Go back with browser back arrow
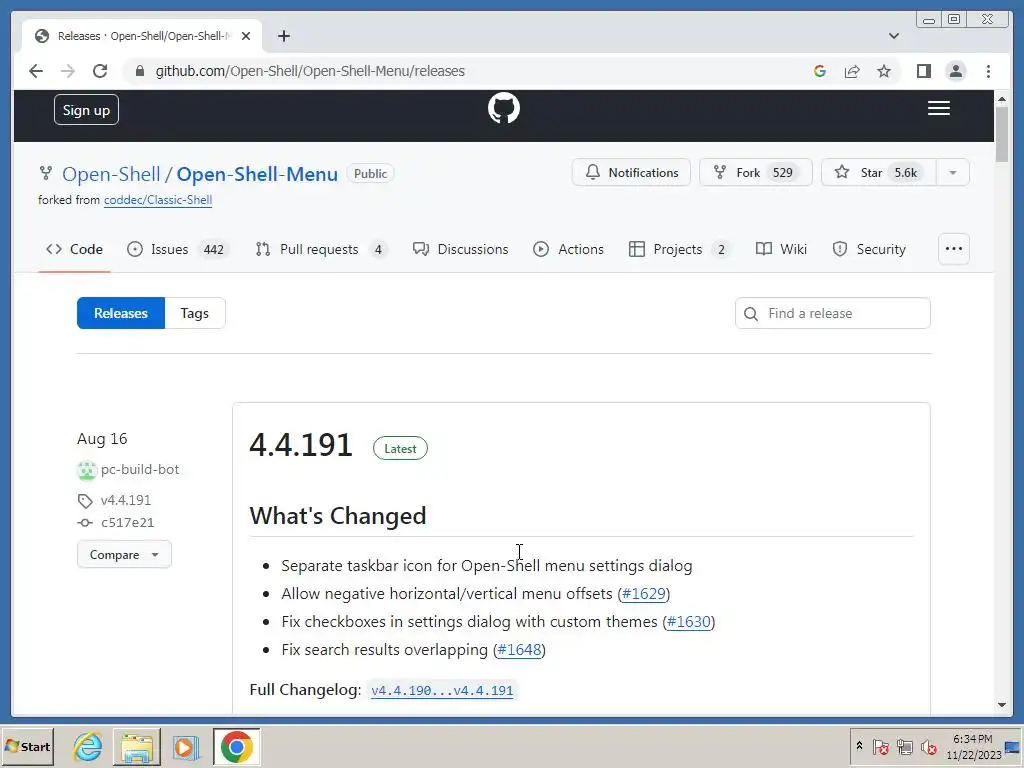The width and height of the screenshot is (1024, 768). 36,71
